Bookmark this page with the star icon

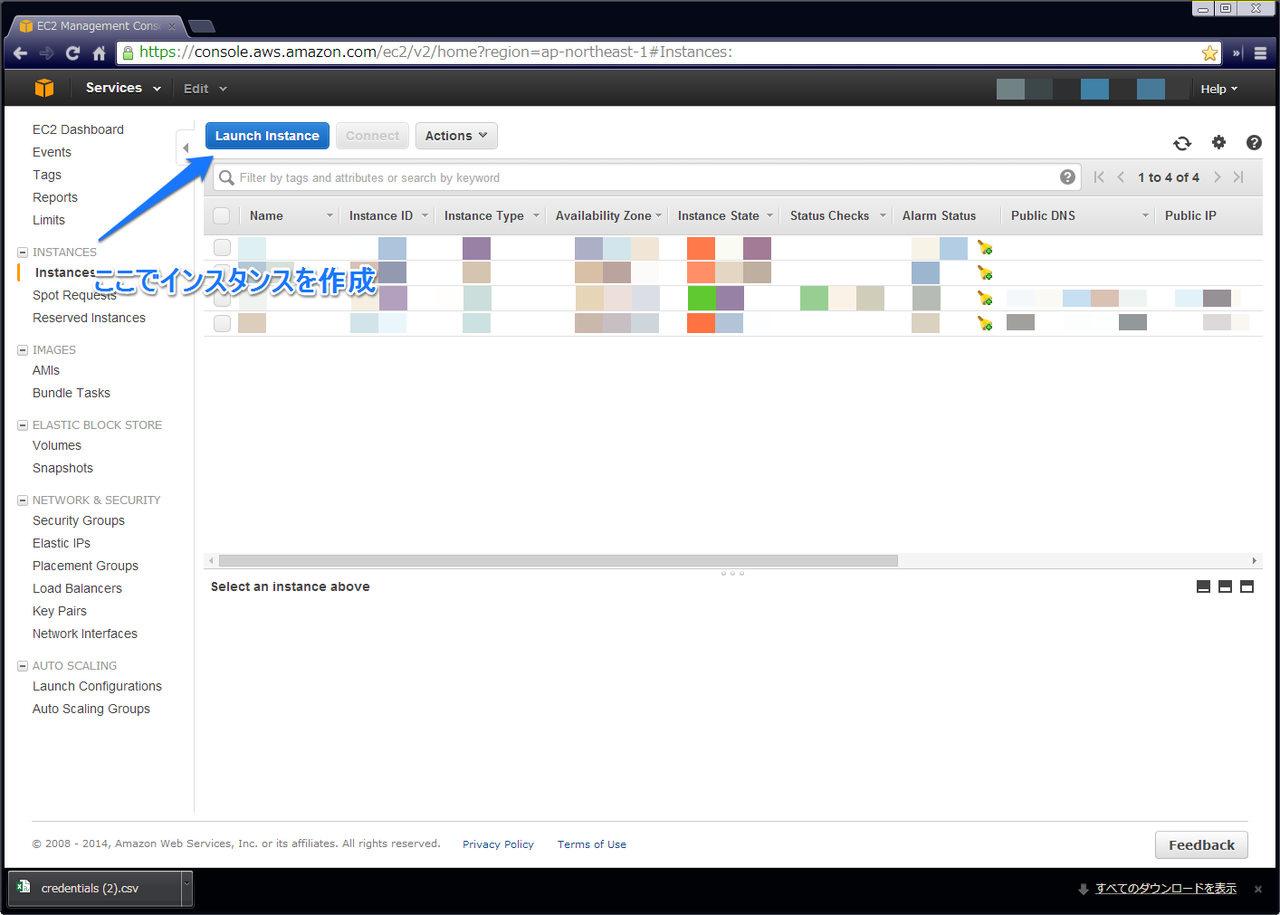1209,53
